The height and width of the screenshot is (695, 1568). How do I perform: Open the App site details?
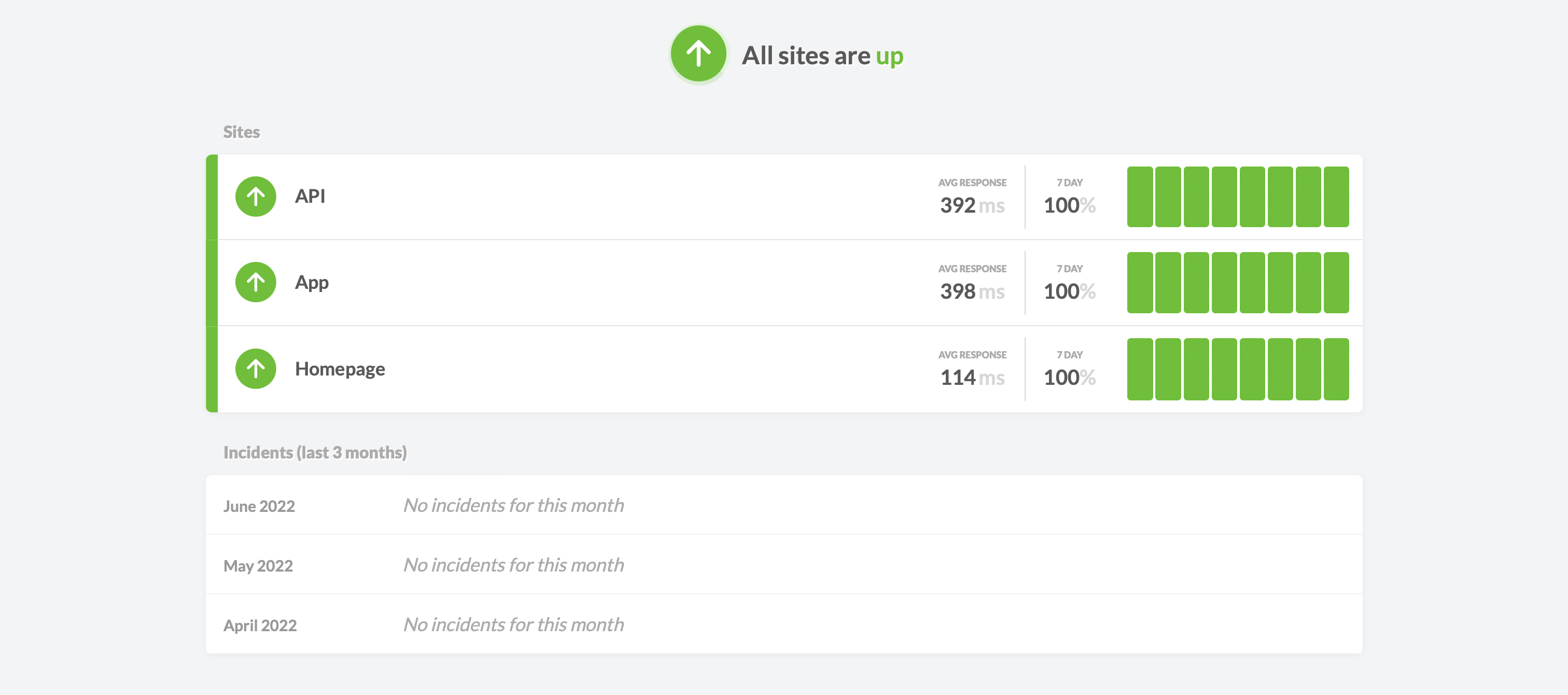[x=312, y=283]
